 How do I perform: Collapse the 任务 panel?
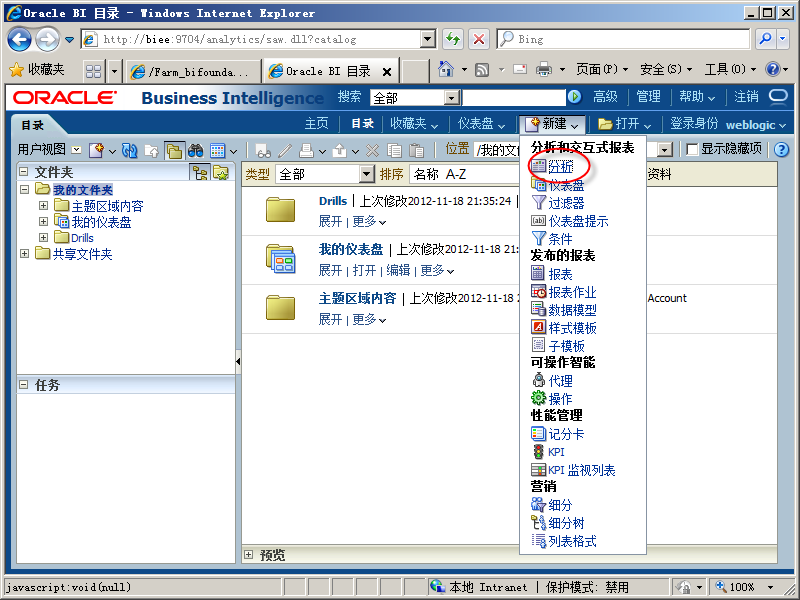23,385
